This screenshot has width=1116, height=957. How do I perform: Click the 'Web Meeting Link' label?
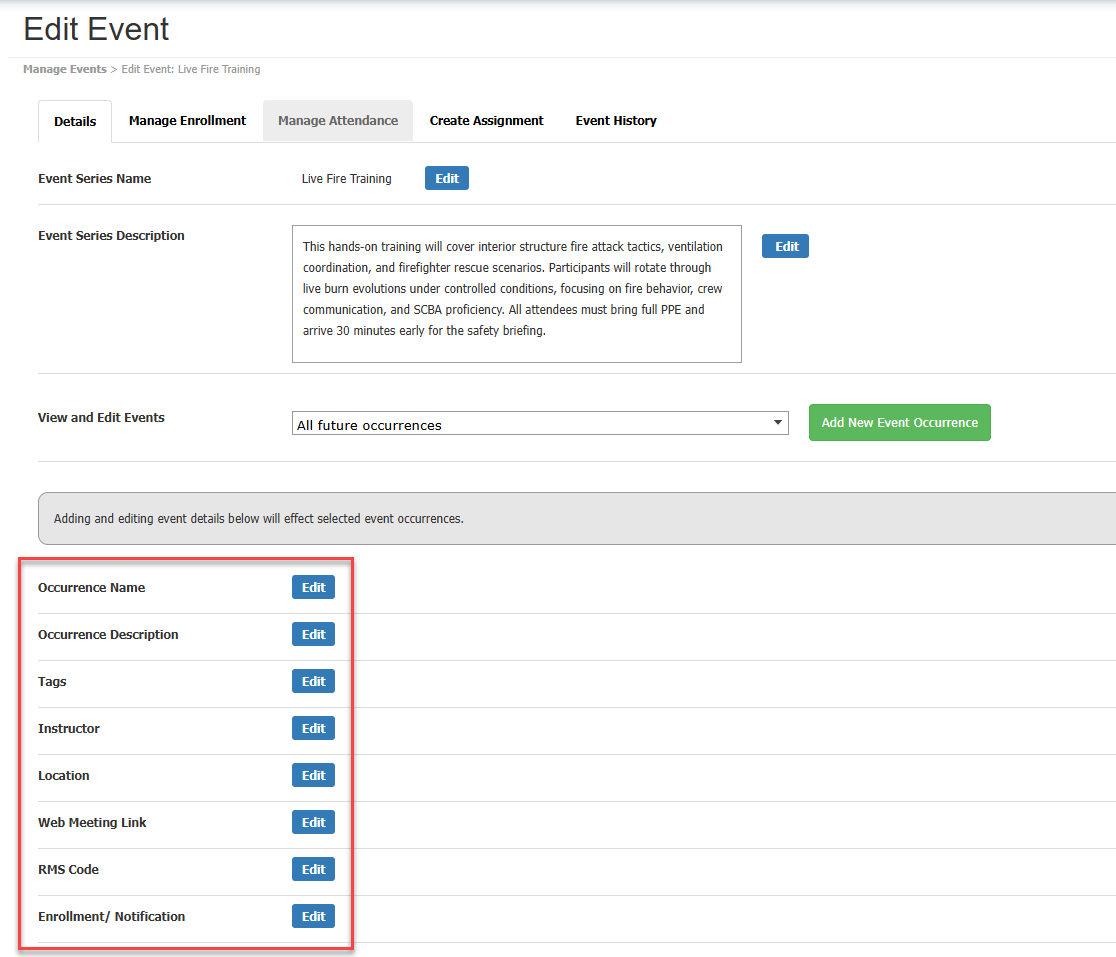click(92, 823)
